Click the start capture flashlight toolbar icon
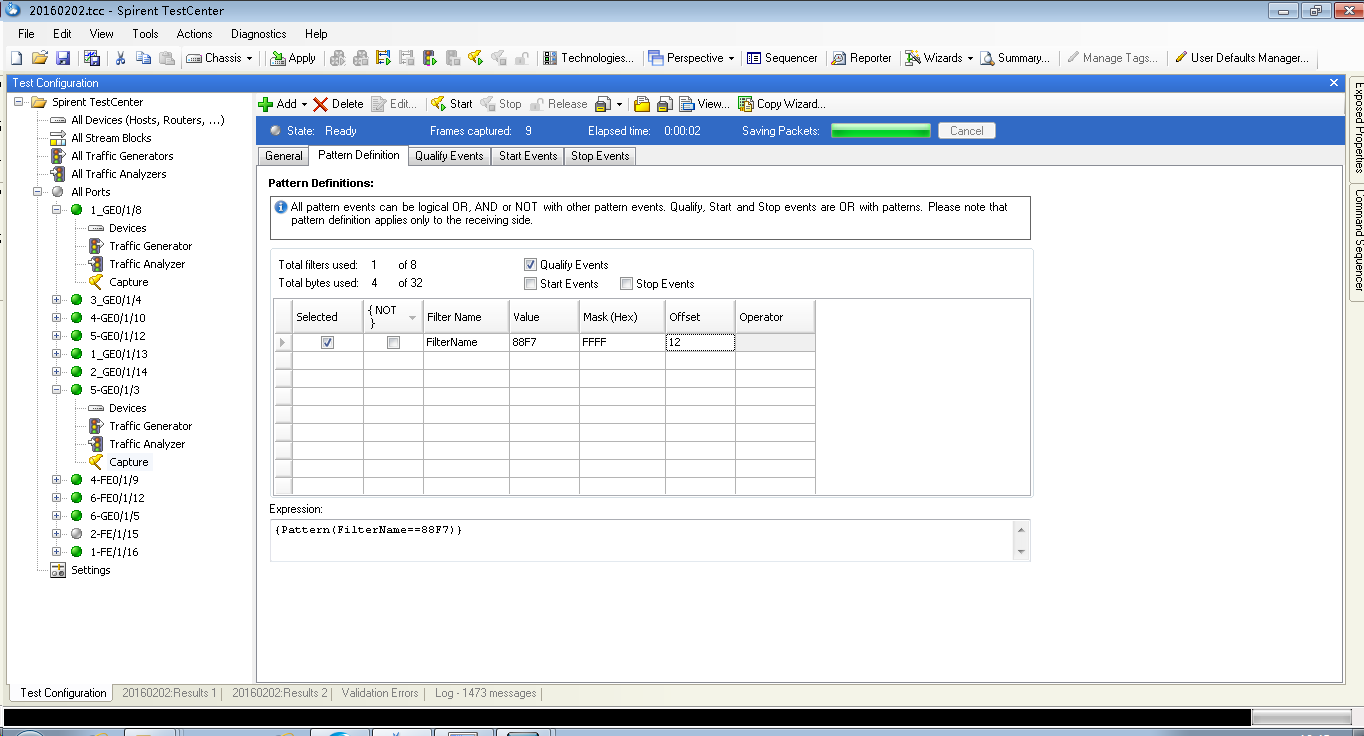The width and height of the screenshot is (1364, 736). (475, 58)
